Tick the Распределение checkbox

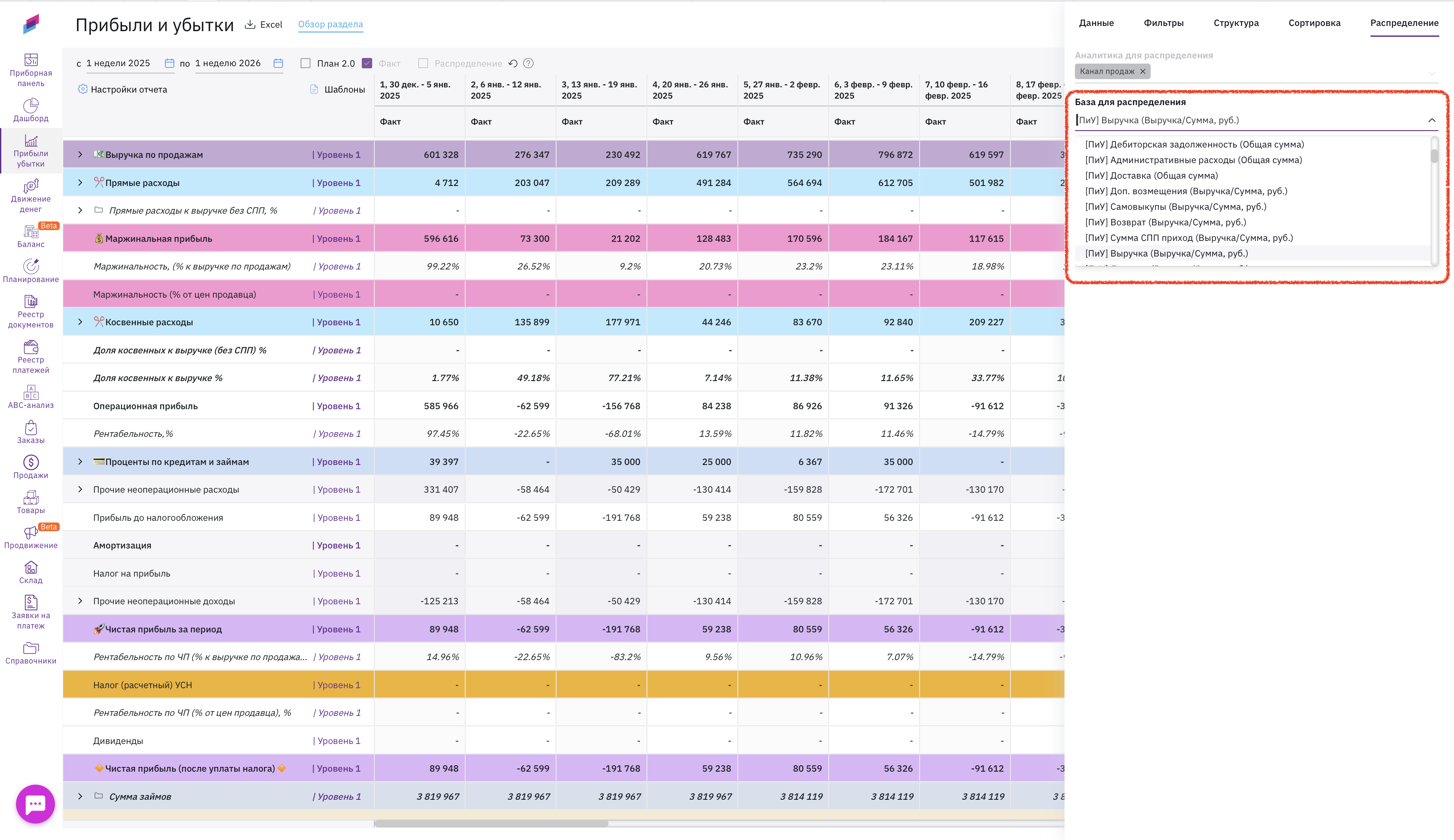423,64
